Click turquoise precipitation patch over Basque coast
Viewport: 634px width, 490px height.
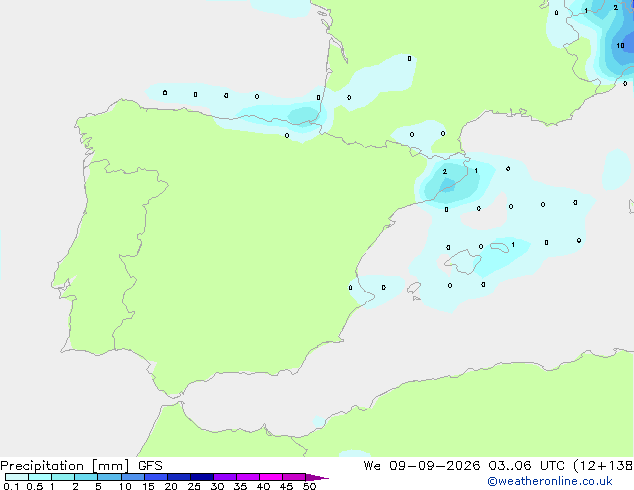(303, 114)
